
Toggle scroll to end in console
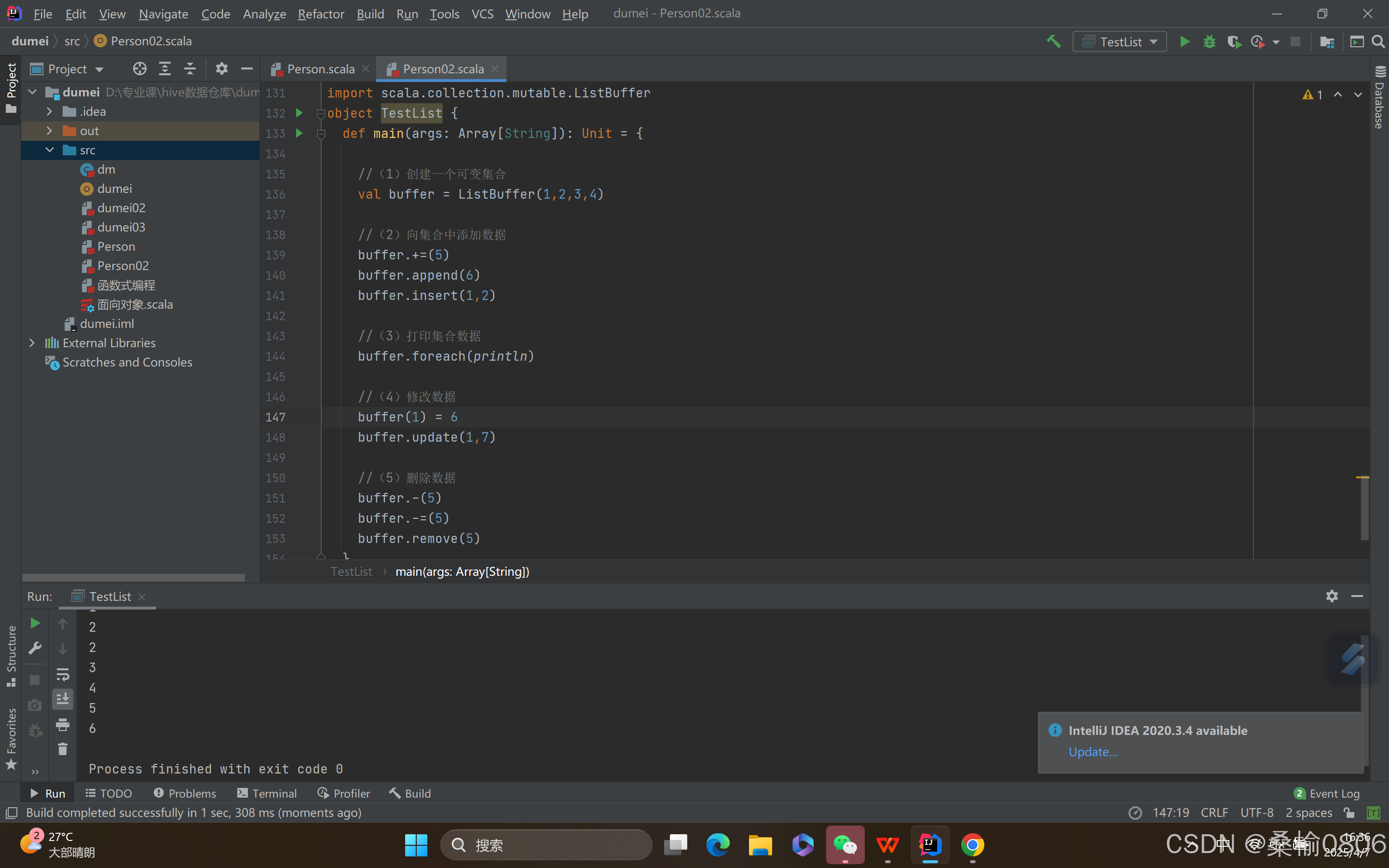pos(63,699)
